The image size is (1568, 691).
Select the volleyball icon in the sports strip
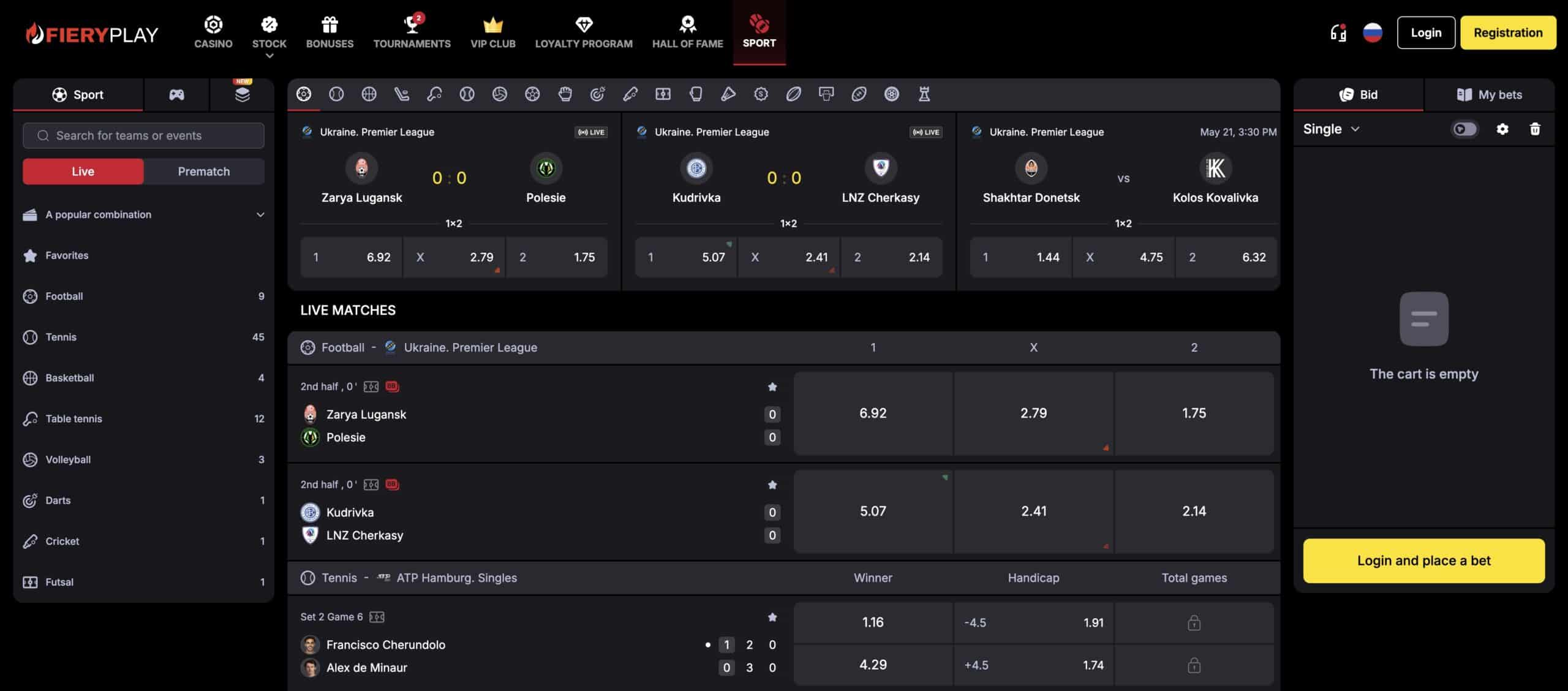pyautogui.click(x=500, y=94)
